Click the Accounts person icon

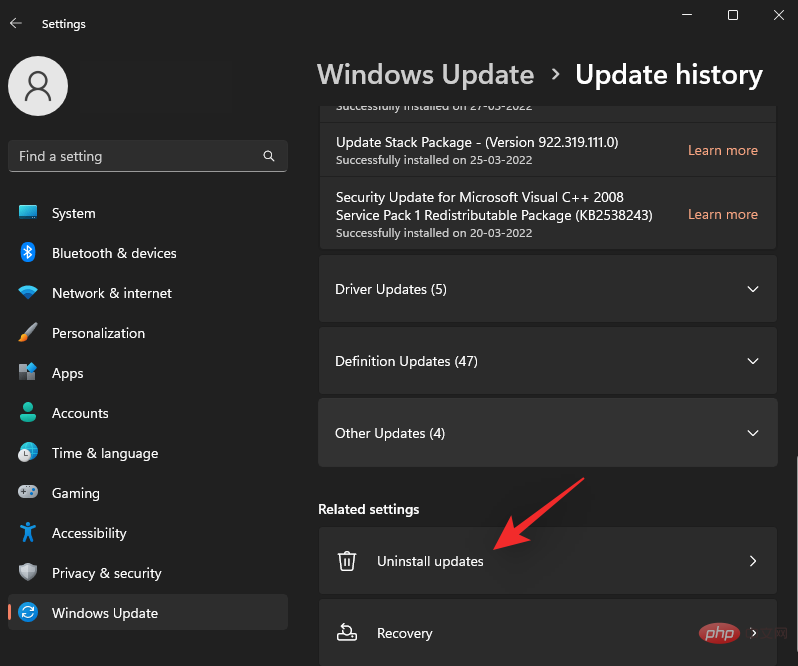click(28, 413)
